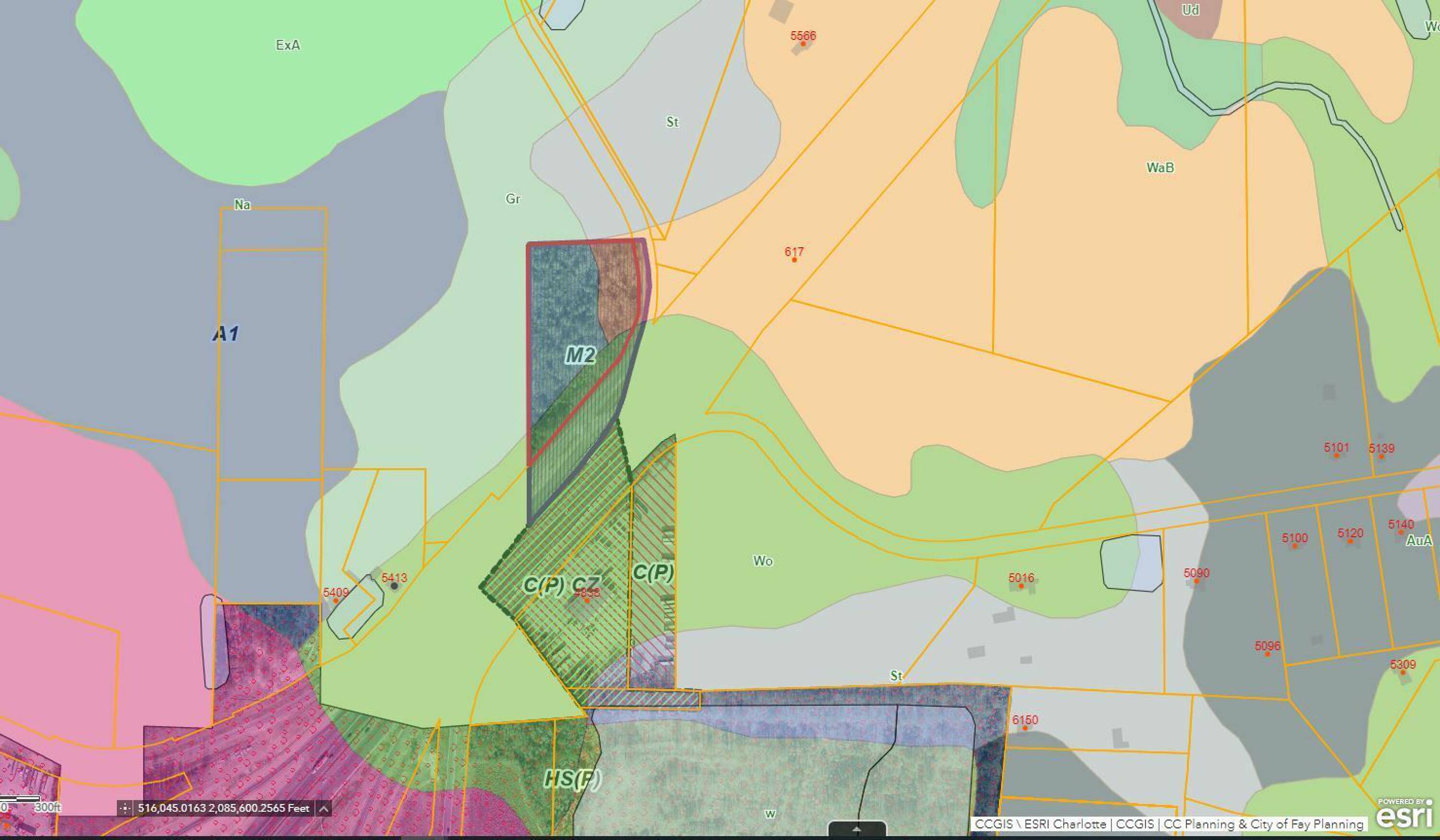Expand the coordinate system chevron arrow

coord(324,808)
